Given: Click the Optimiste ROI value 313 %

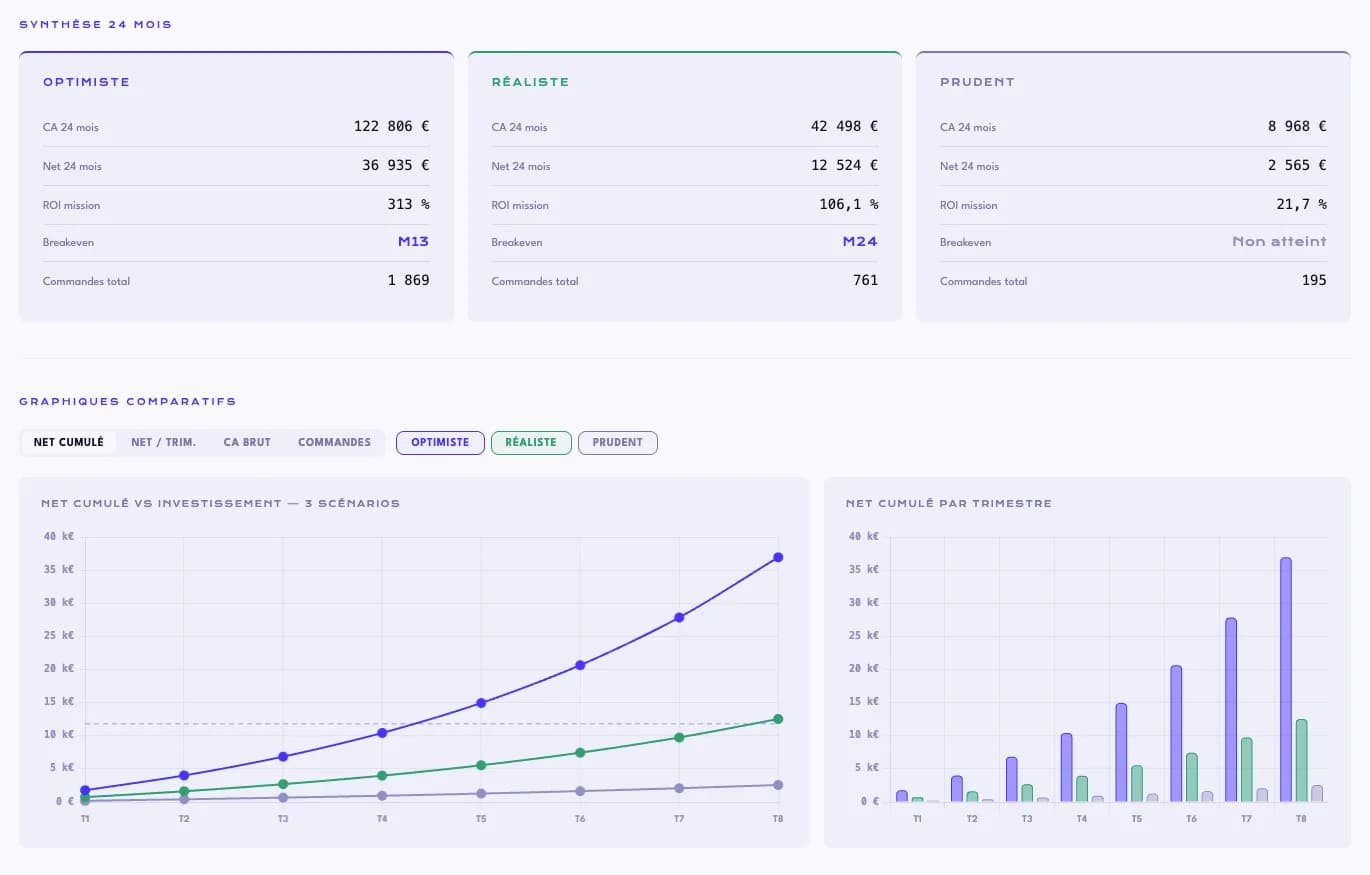Looking at the screenshot, I should point(408,204).
